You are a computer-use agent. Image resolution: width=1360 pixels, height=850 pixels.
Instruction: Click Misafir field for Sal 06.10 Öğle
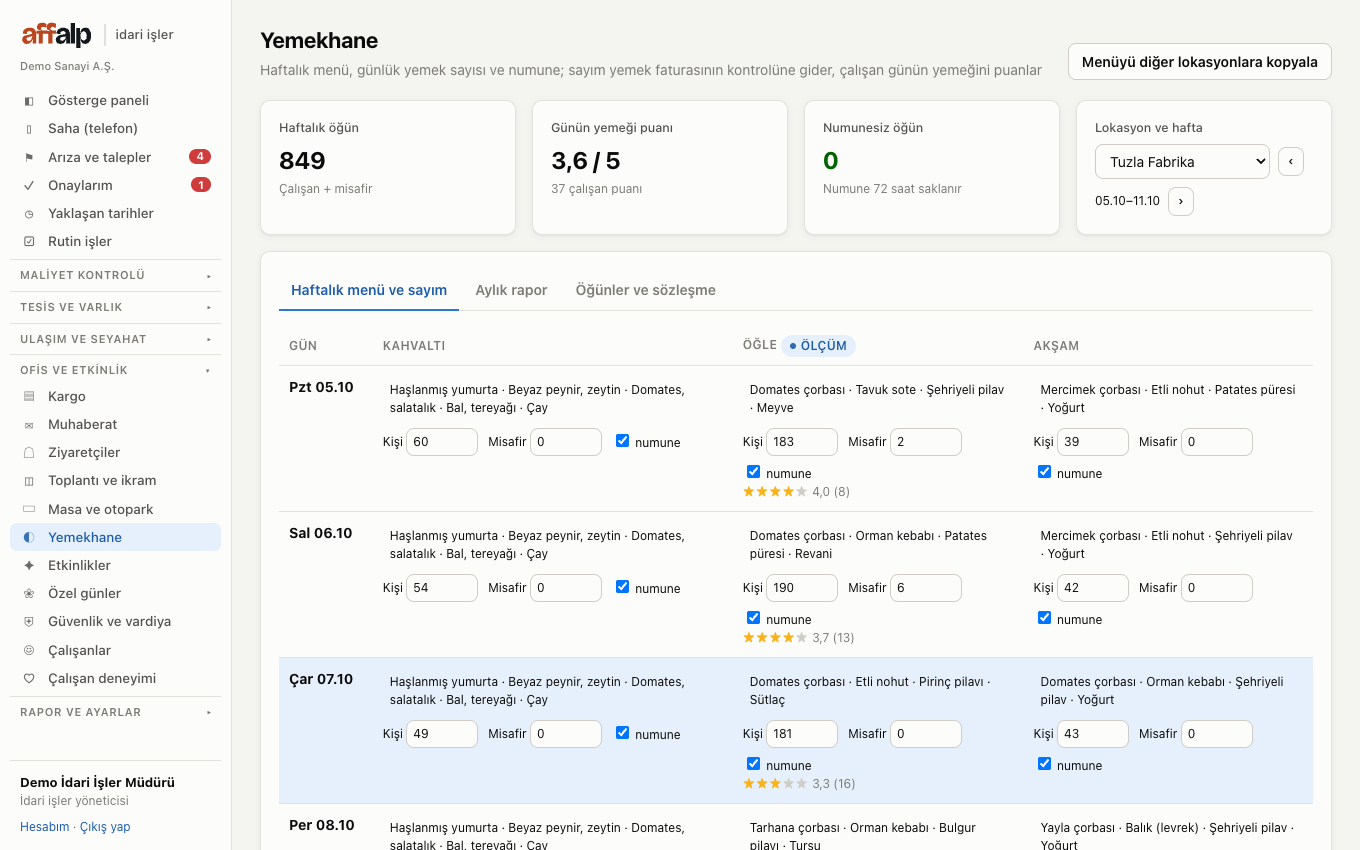926,588
